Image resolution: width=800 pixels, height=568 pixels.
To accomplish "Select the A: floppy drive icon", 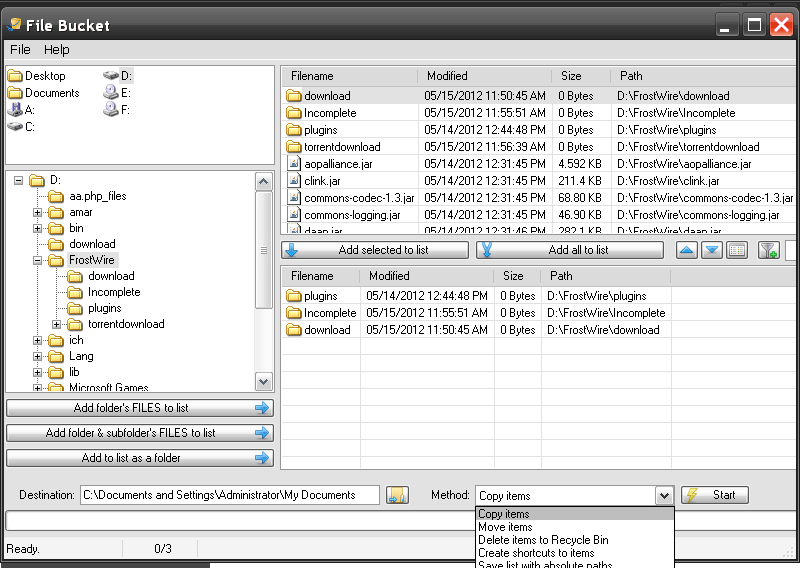I will pyautogui.click(x=15, y=110).
